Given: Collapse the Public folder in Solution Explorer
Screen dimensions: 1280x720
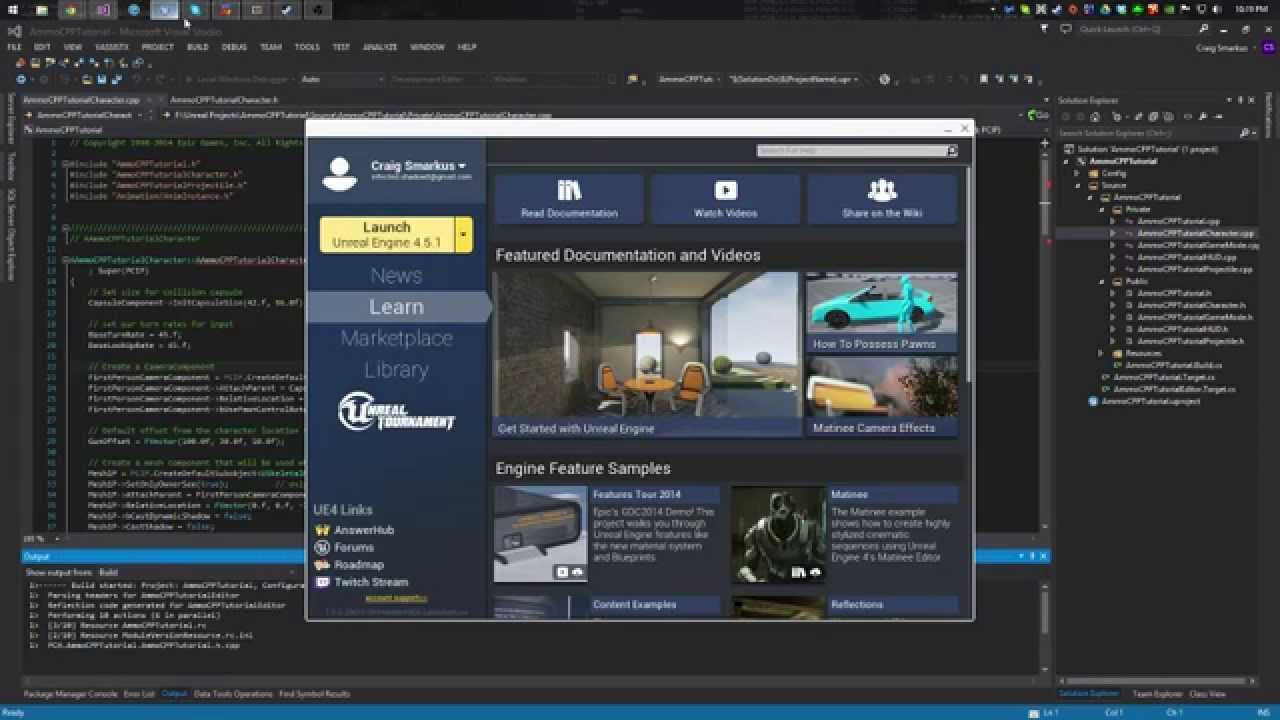Looking at the screenshot, I should tap(1103, 281).
